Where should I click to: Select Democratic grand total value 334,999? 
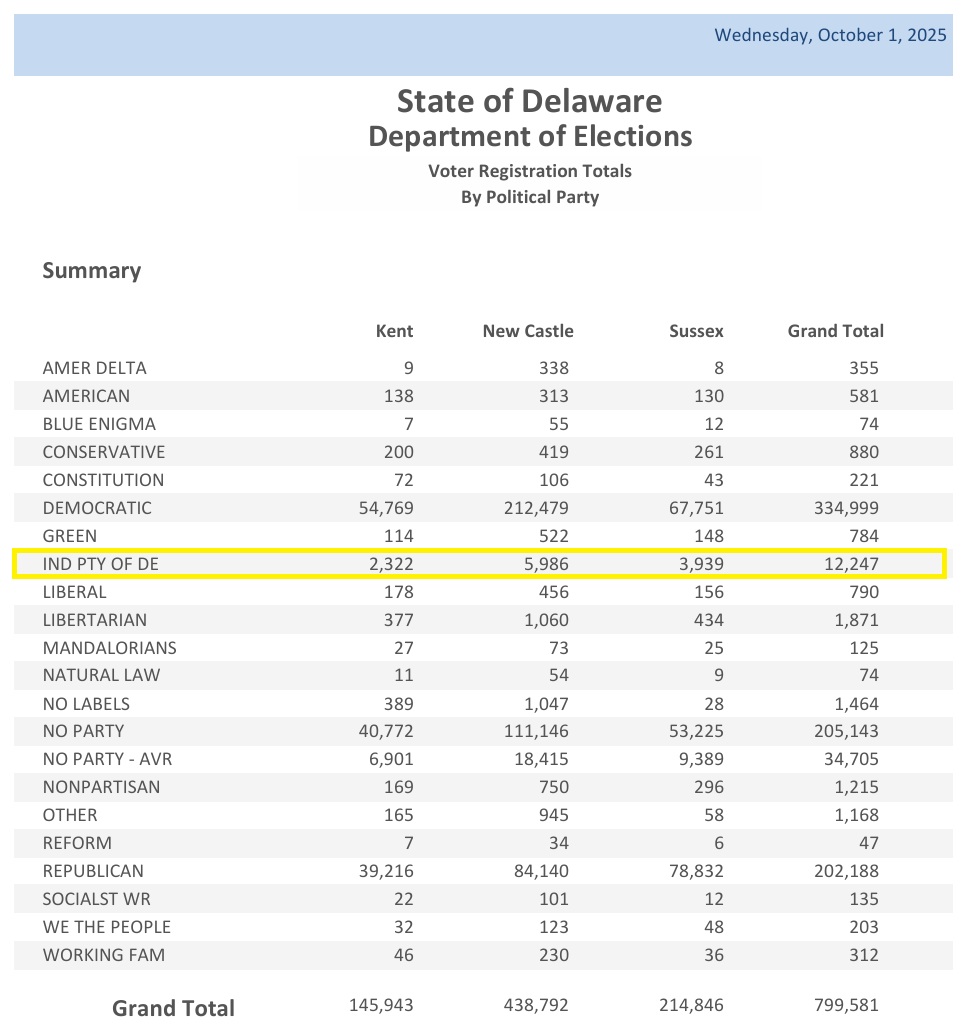(846, 508)
